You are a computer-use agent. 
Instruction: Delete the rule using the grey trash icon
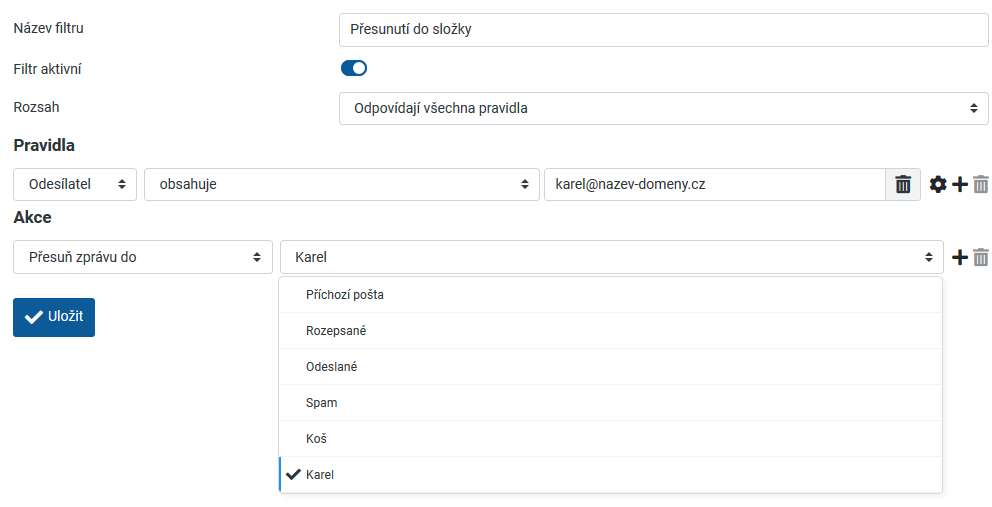[981, 185]
